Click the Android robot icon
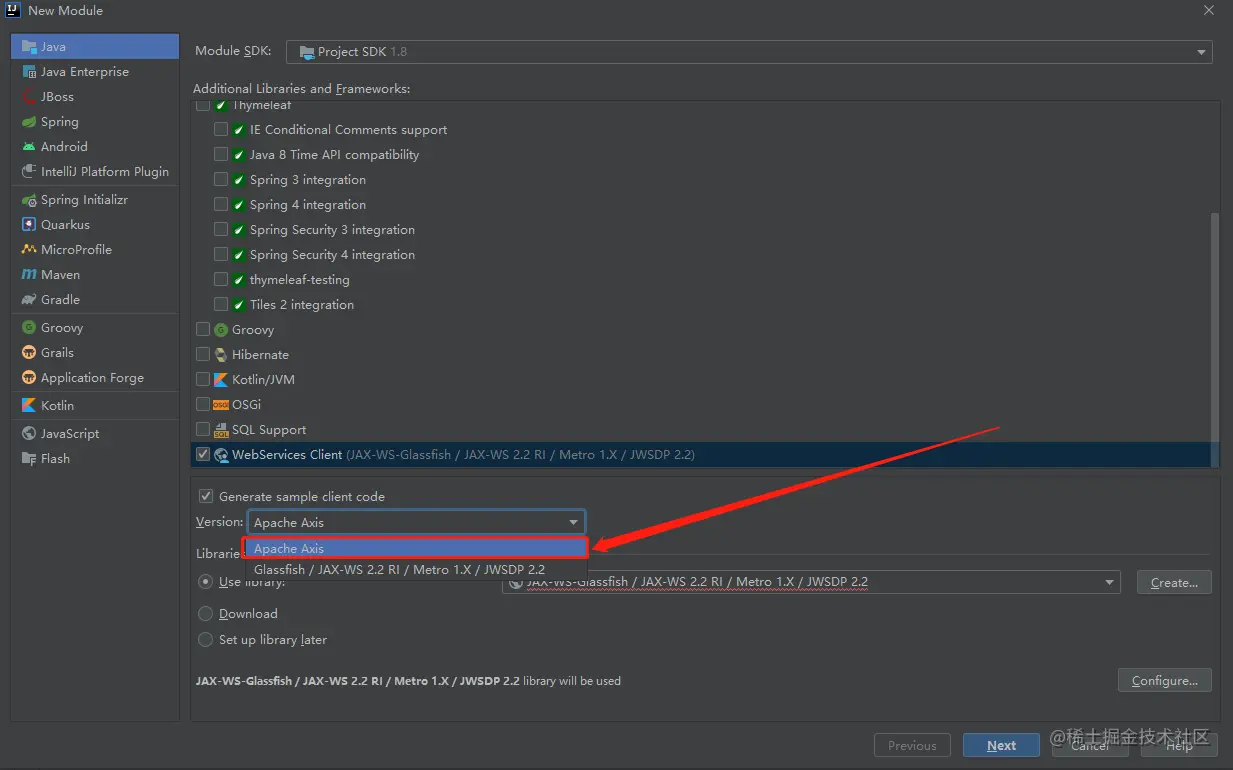The image size is (1233, 770). (29, 147)
